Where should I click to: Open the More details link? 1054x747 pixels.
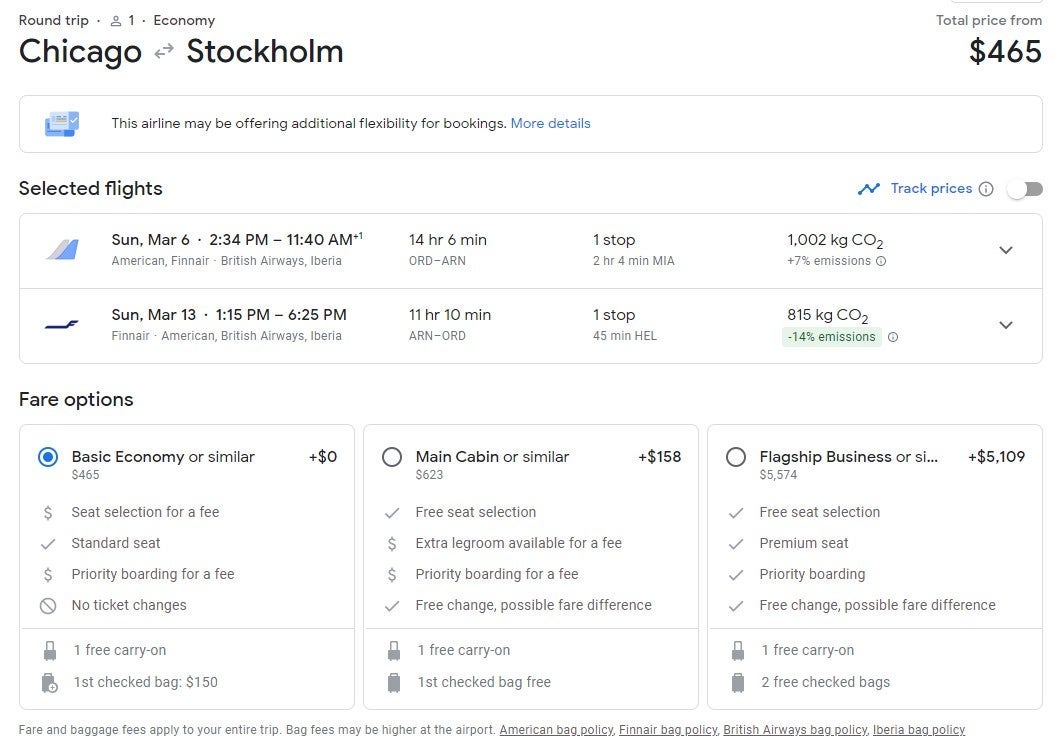pos(550,124)
